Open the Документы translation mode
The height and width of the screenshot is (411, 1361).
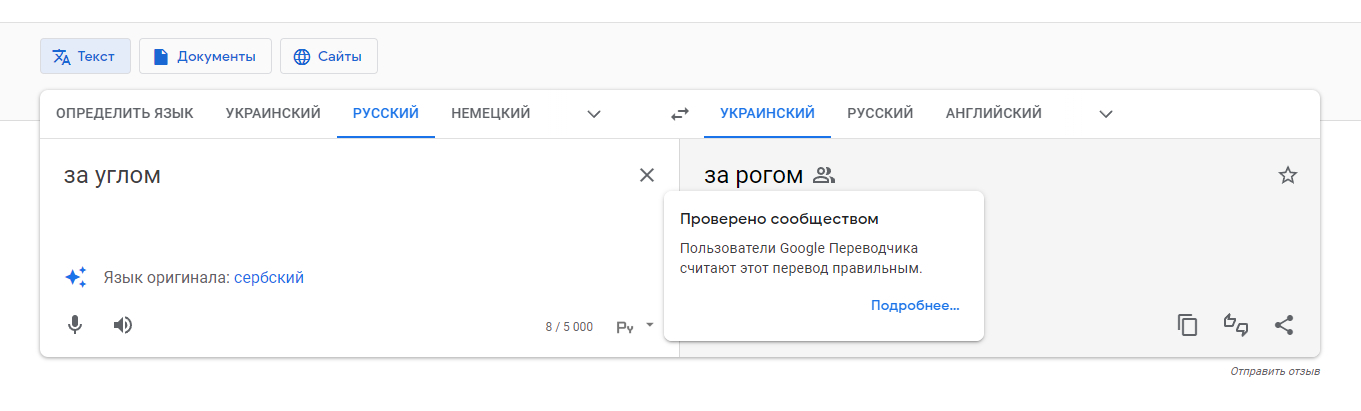point(205,56)
